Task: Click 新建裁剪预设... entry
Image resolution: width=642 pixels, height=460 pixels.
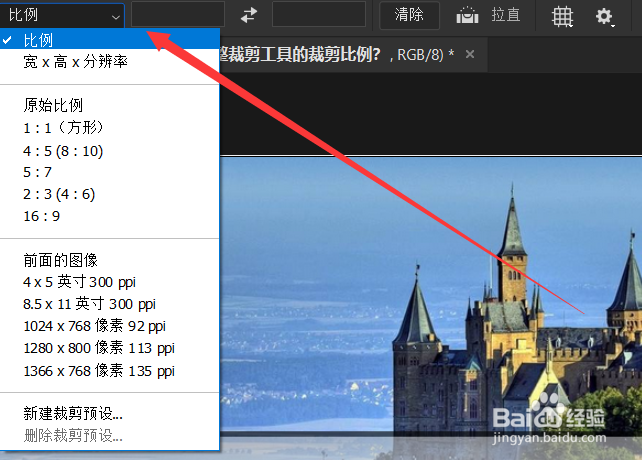Action: pos(110,414)
